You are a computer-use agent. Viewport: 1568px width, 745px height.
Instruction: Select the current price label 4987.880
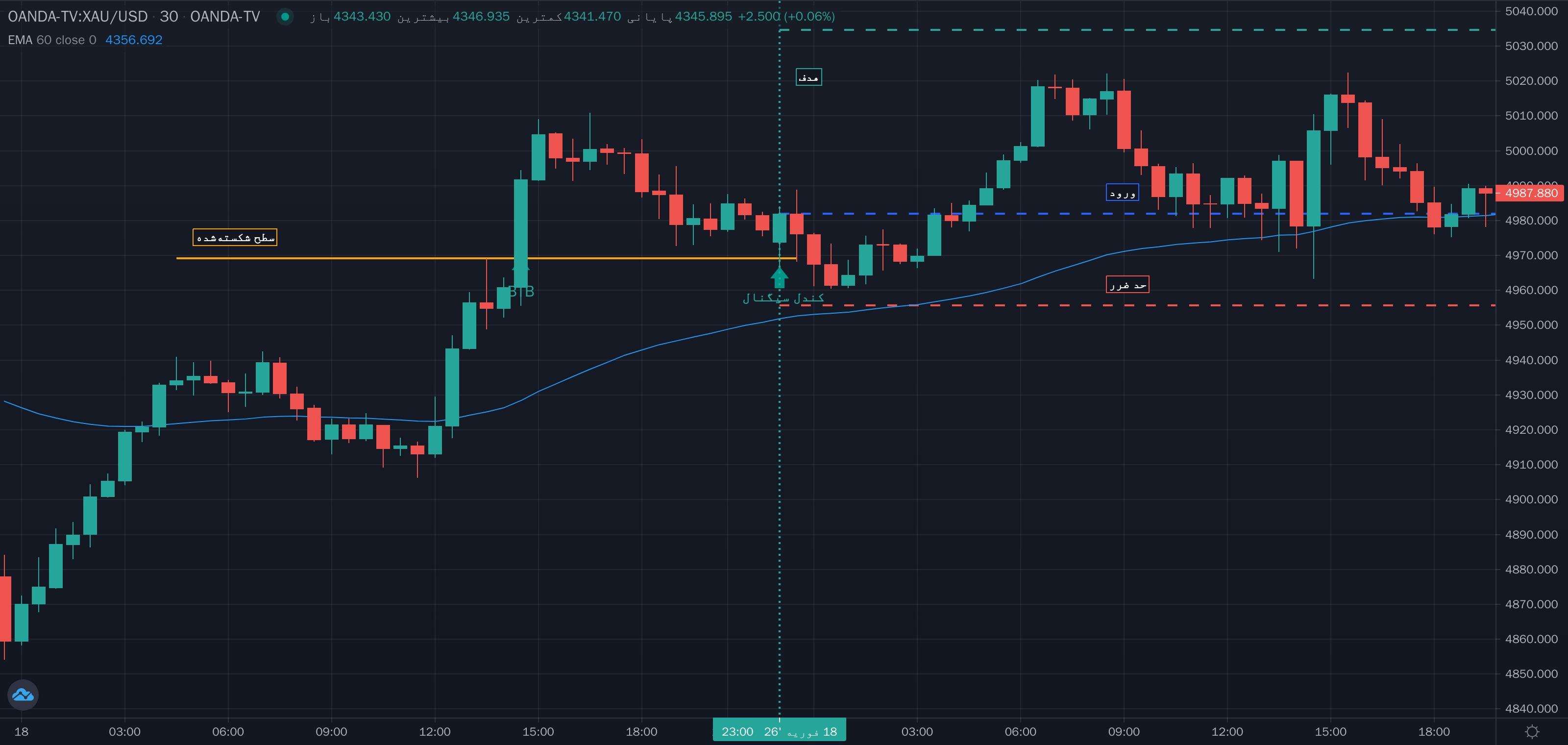pyautogui.click(x=1530, y=193)
